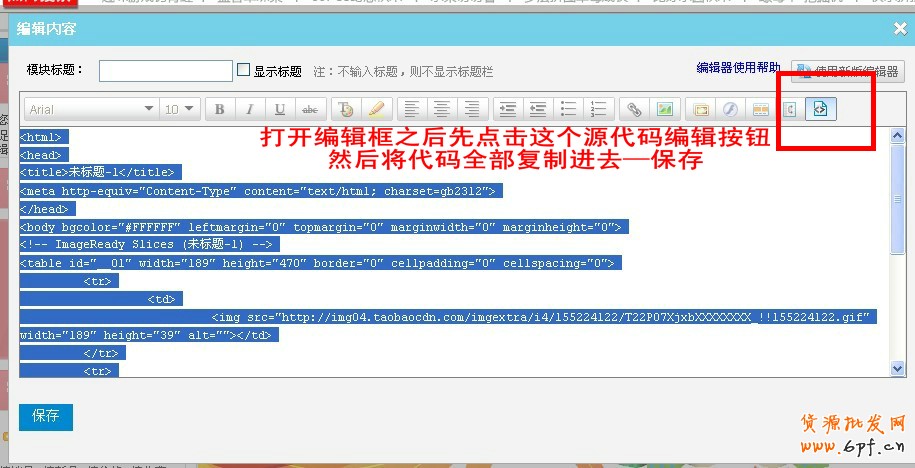Toggle bold formatting in the editor
This screenshot has height=468, width=915.
[x=219, y=109]
